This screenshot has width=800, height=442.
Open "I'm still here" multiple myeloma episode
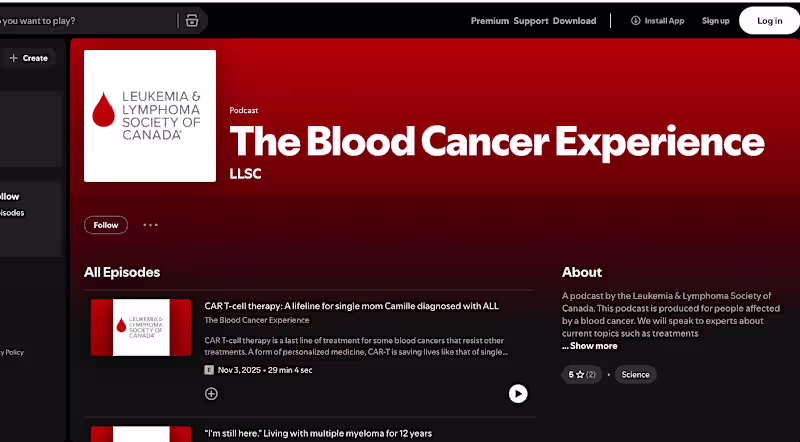pyautogui.click(x=318, y=433)
